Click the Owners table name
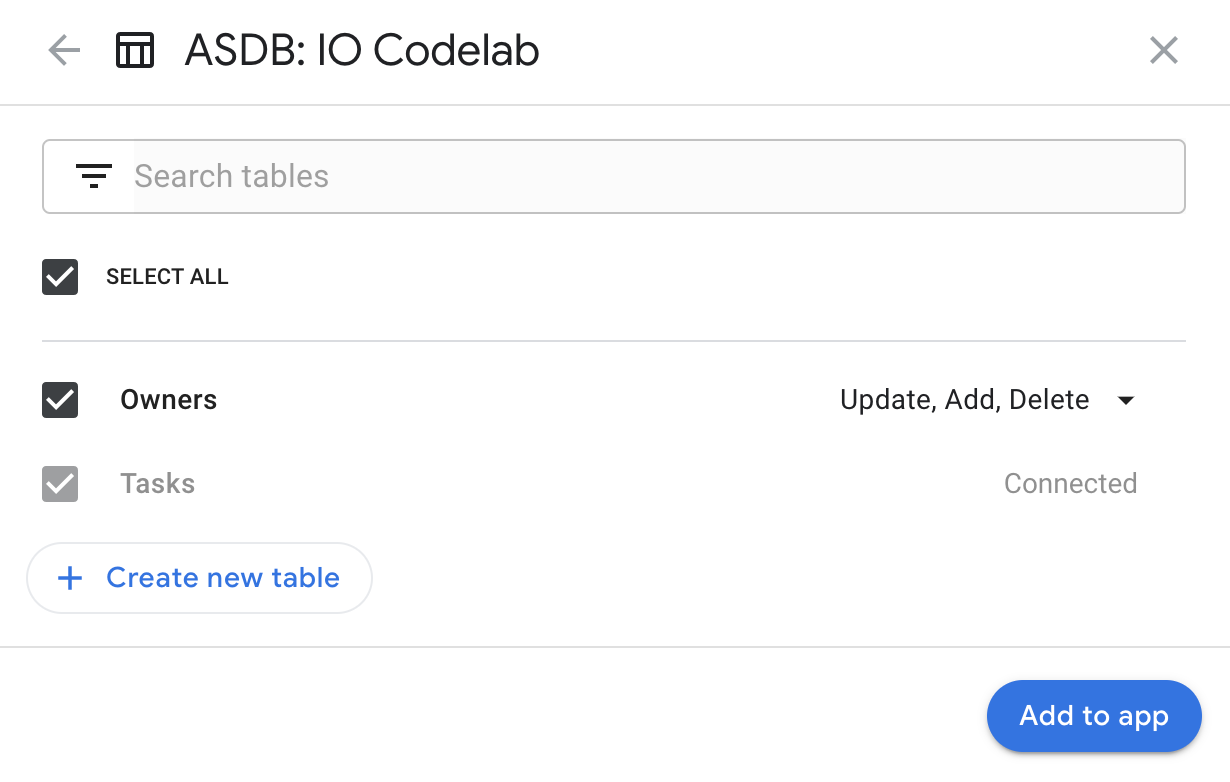This screenshot has height=782, width=1230. tap(168, 400)
